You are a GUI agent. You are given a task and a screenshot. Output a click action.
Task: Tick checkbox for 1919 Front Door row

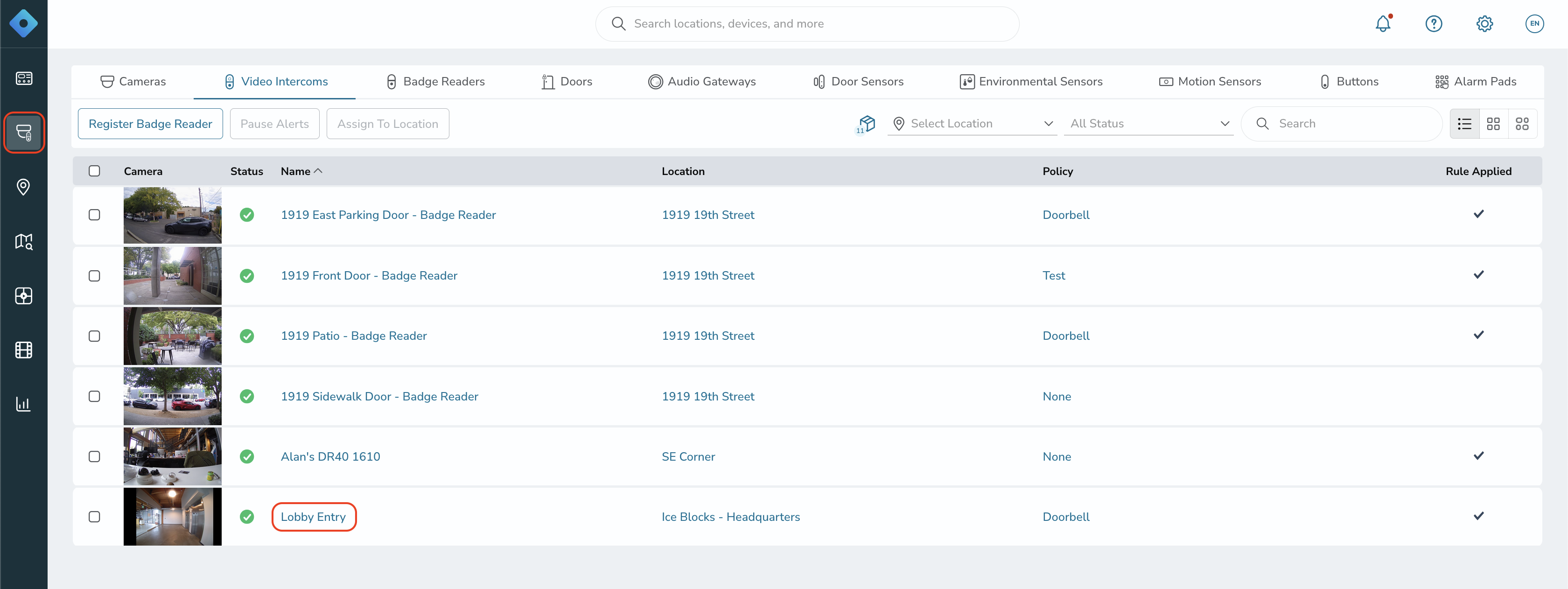click(94, 276)
